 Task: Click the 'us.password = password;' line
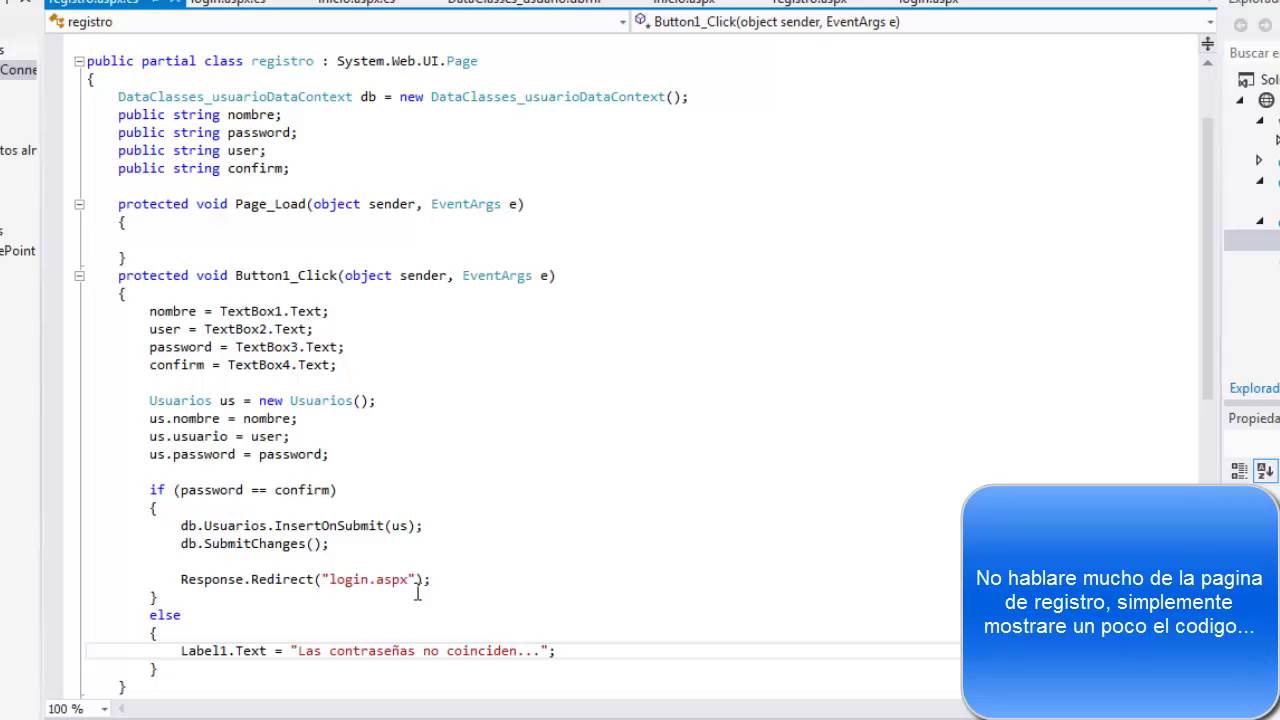pyautogui.click(x=239, y=455)
